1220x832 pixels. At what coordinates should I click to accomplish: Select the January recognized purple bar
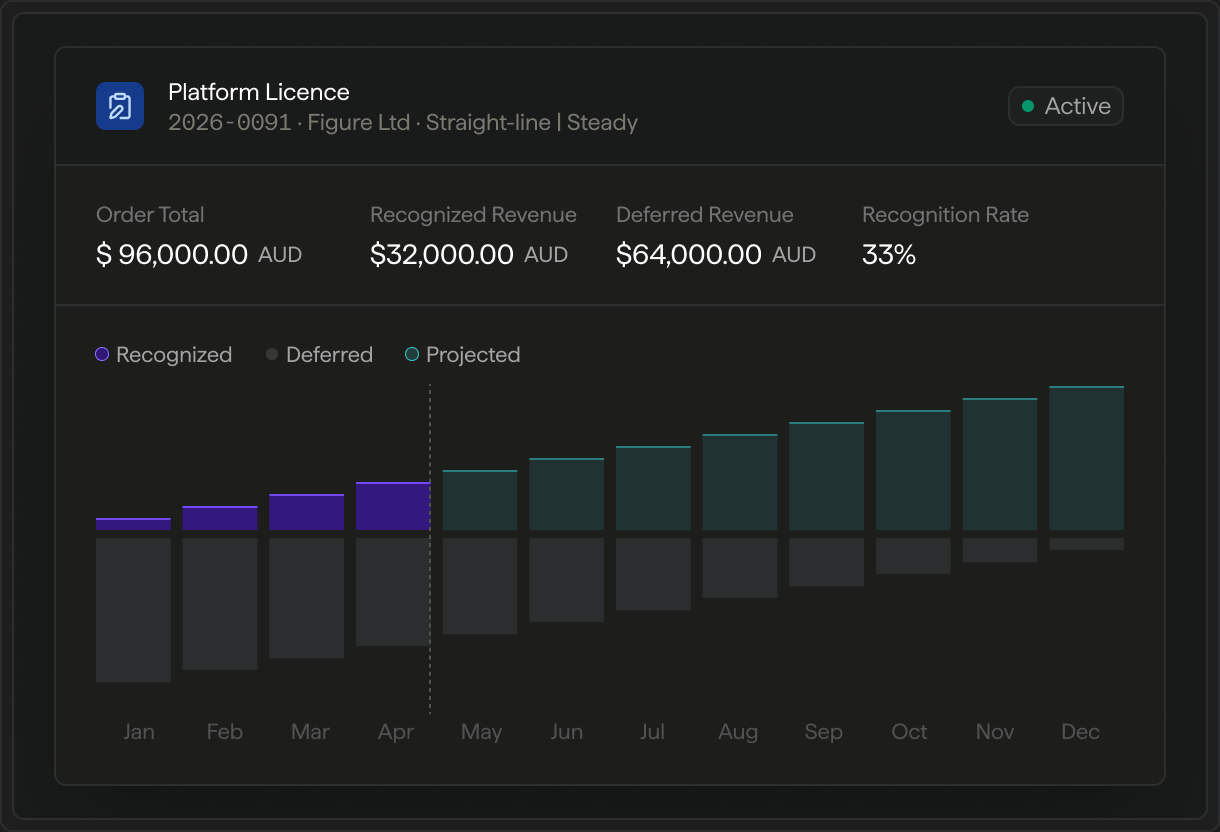pos(133,524)
